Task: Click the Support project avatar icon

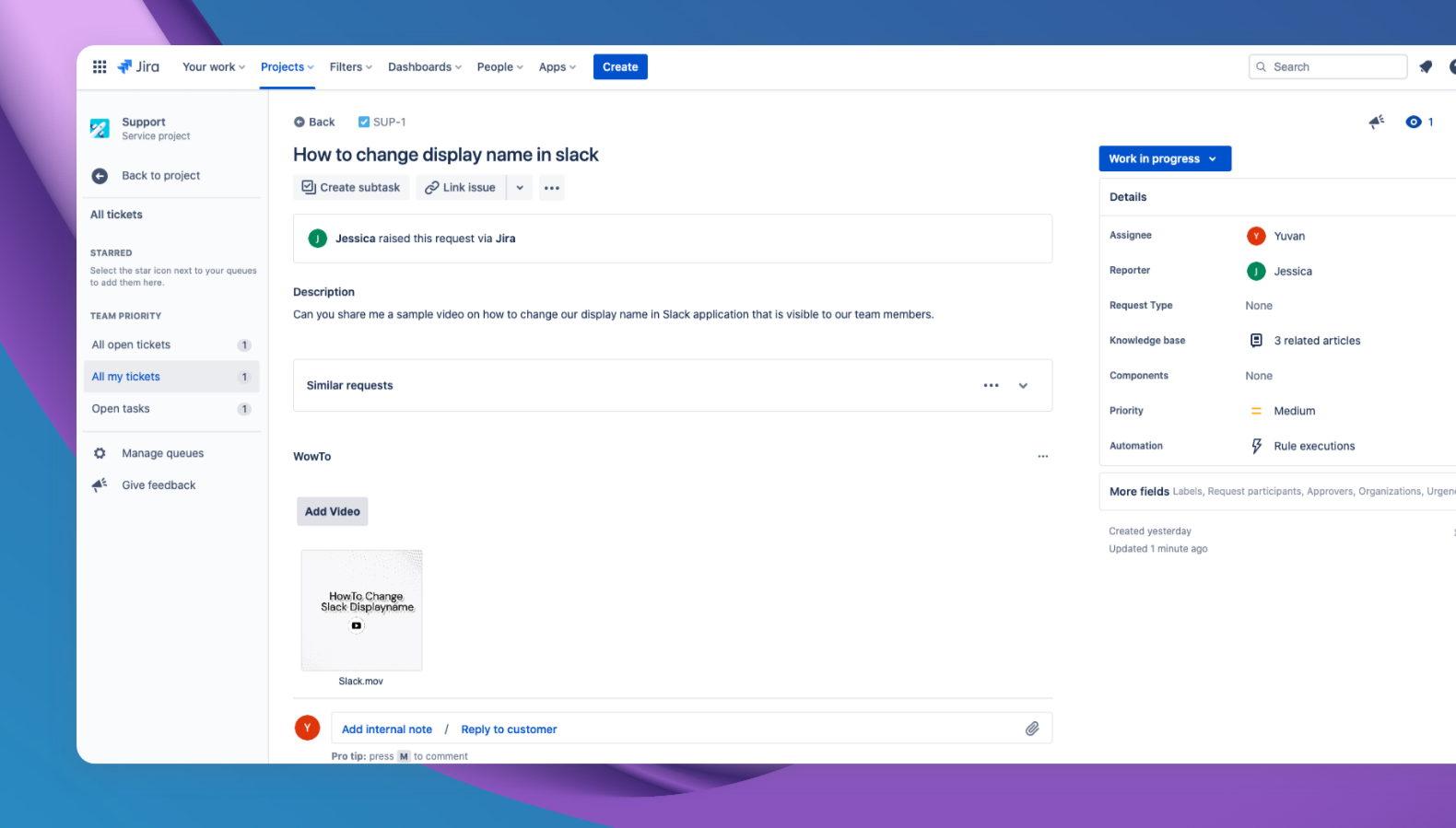Action: click(x=100, y=128)
